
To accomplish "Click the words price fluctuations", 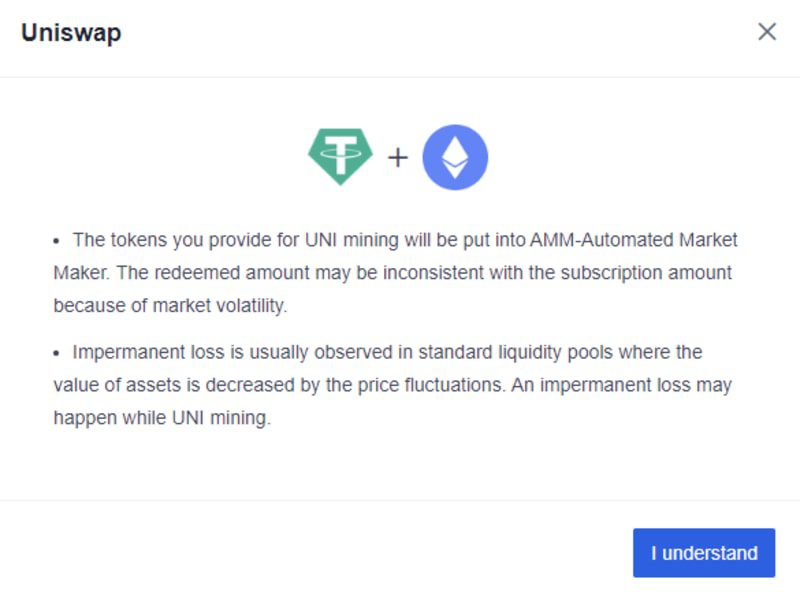I will click(432, 385).
